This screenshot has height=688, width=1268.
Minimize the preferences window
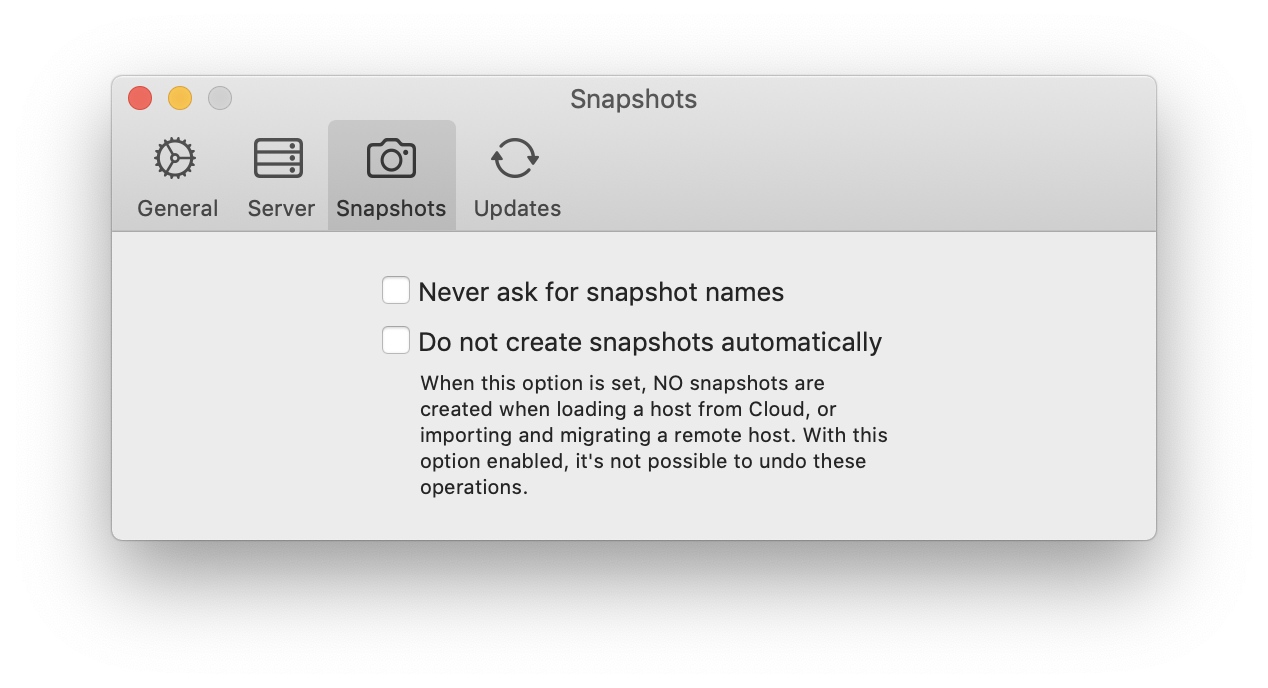(x=180, y=98)
